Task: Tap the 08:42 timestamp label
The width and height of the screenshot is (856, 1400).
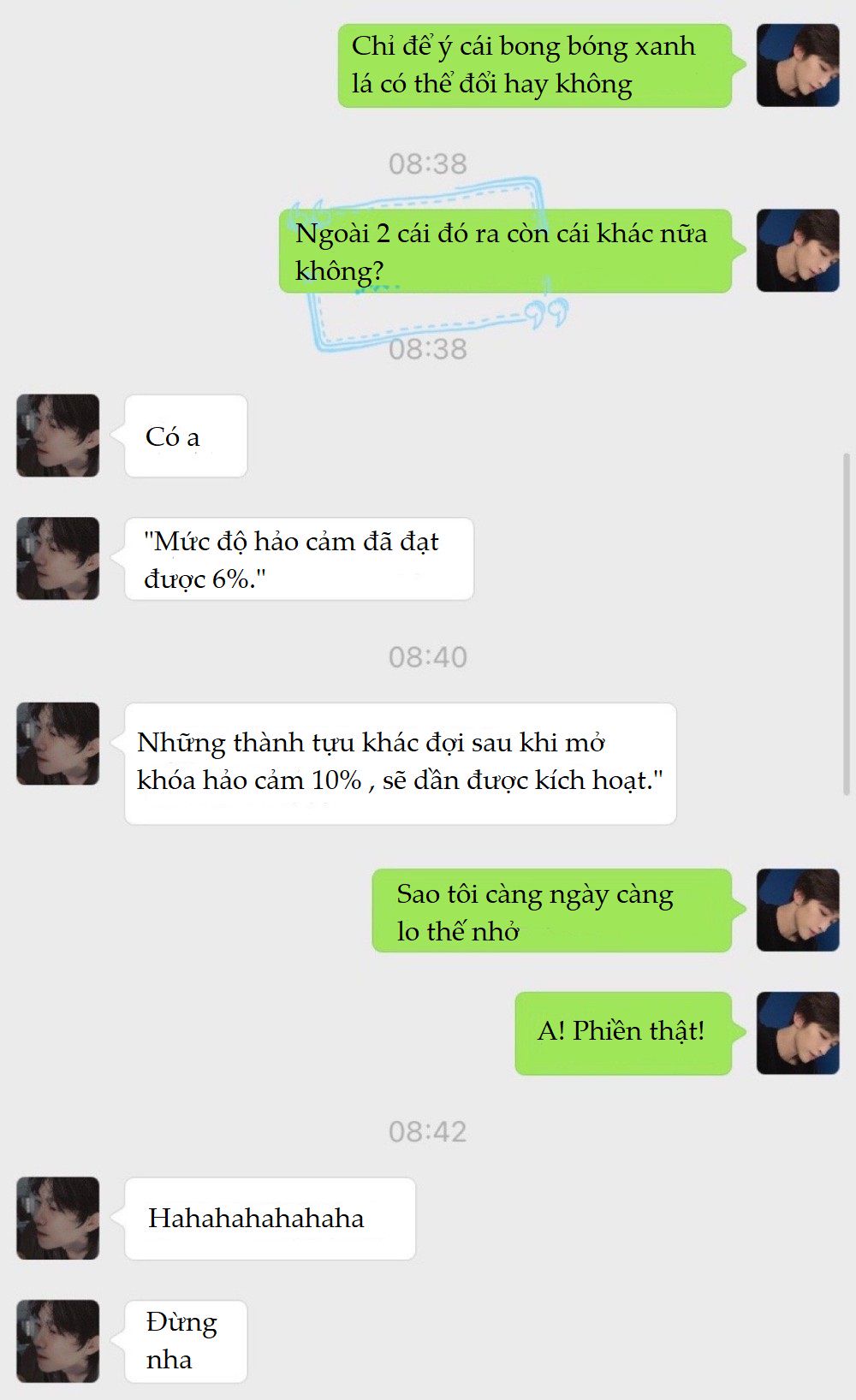Action: 428,1132
